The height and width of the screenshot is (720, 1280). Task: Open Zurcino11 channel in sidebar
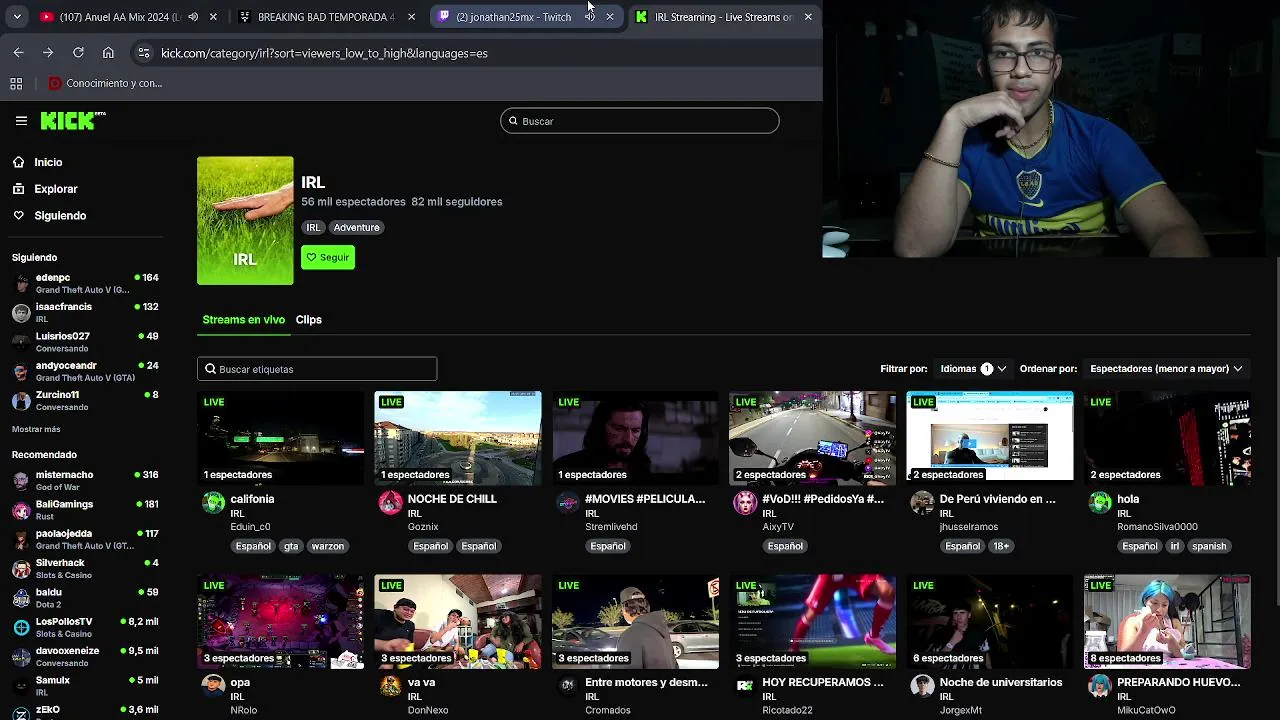click(x=85, y=400)
